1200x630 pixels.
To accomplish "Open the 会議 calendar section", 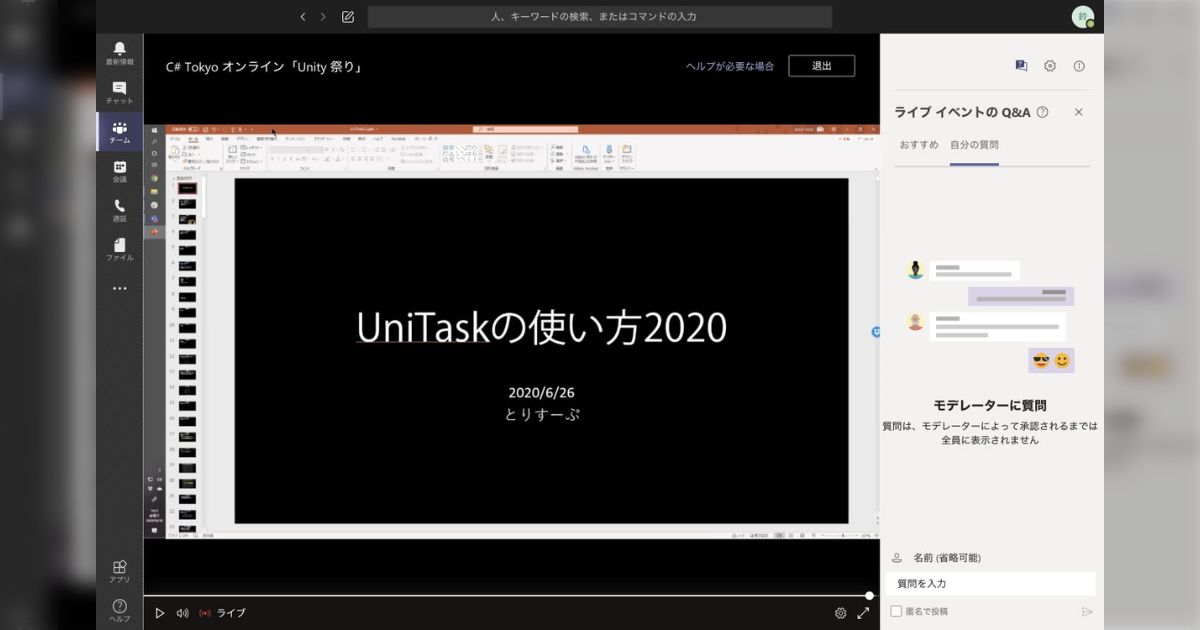I will click(119, 172).
